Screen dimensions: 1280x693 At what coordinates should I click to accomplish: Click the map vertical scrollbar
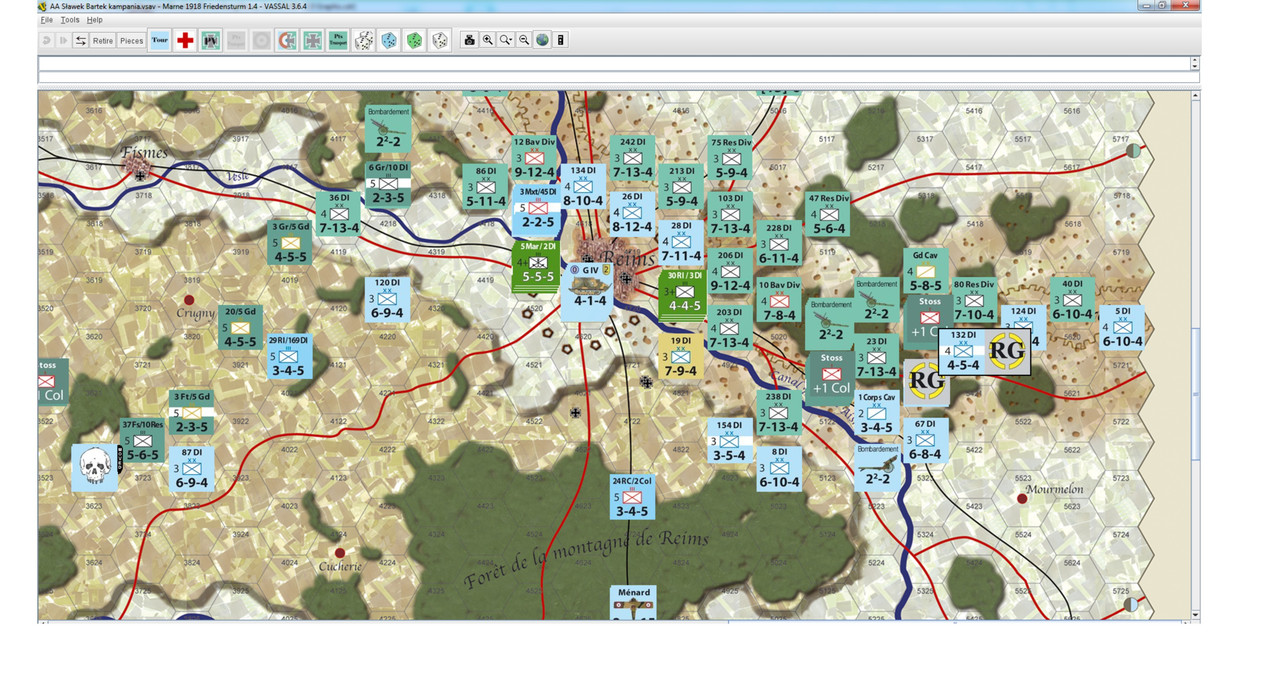coord(1196,355)
